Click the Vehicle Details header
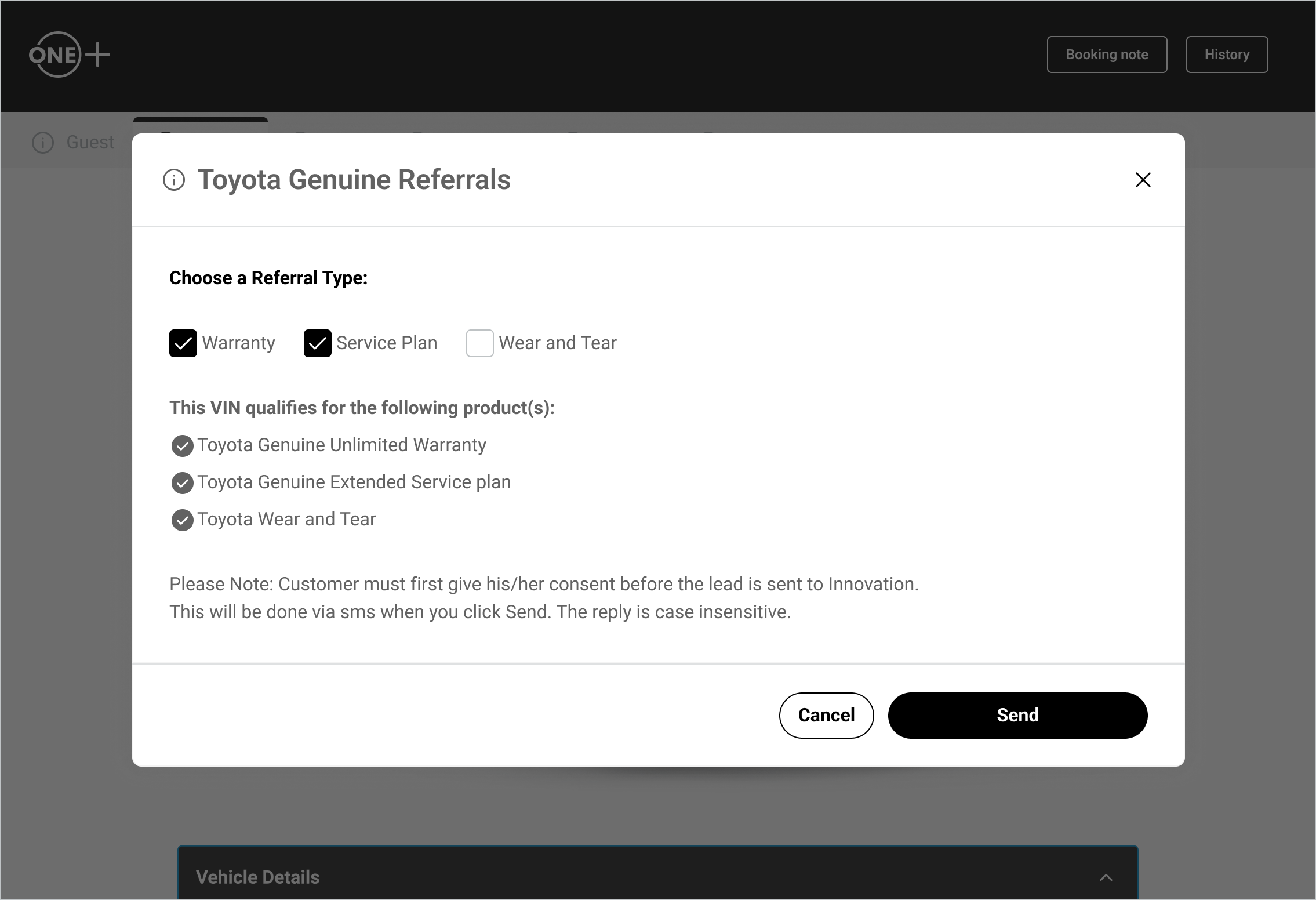This screenshot has height=900, width=1316. (257, 877)
